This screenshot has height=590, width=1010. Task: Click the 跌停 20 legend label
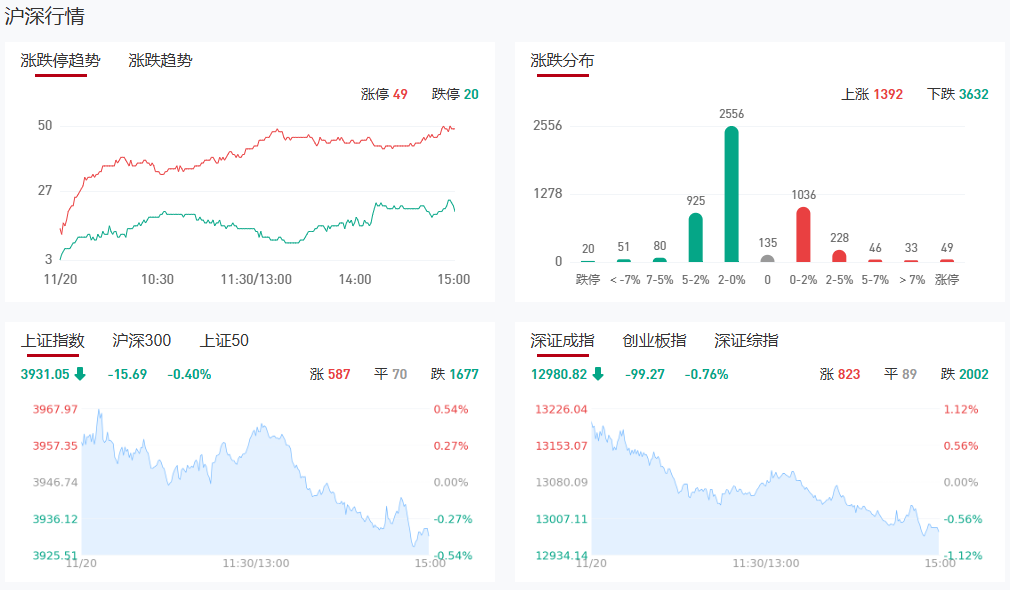click(x=455, y=94)
